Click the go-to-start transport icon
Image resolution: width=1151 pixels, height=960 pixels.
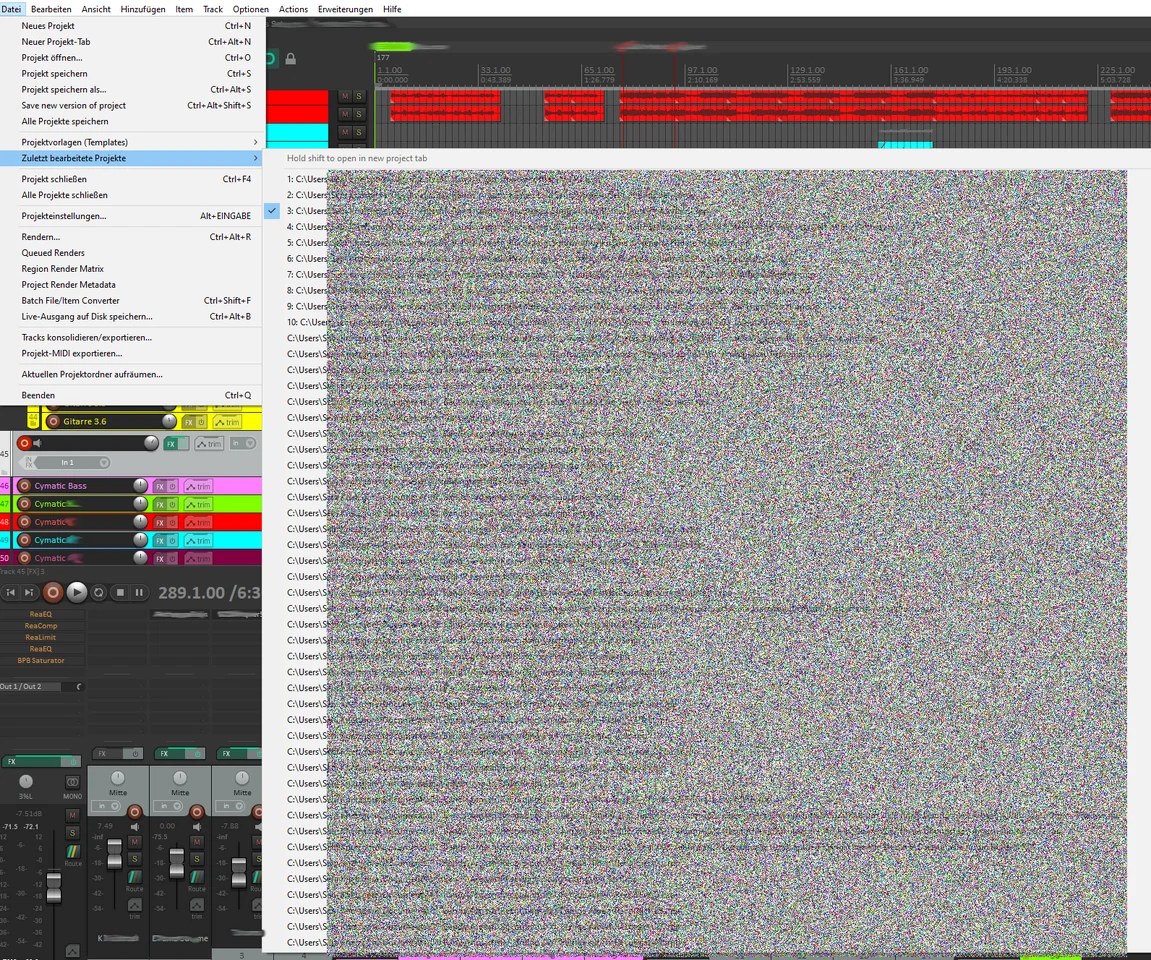[x=11, y=592]
